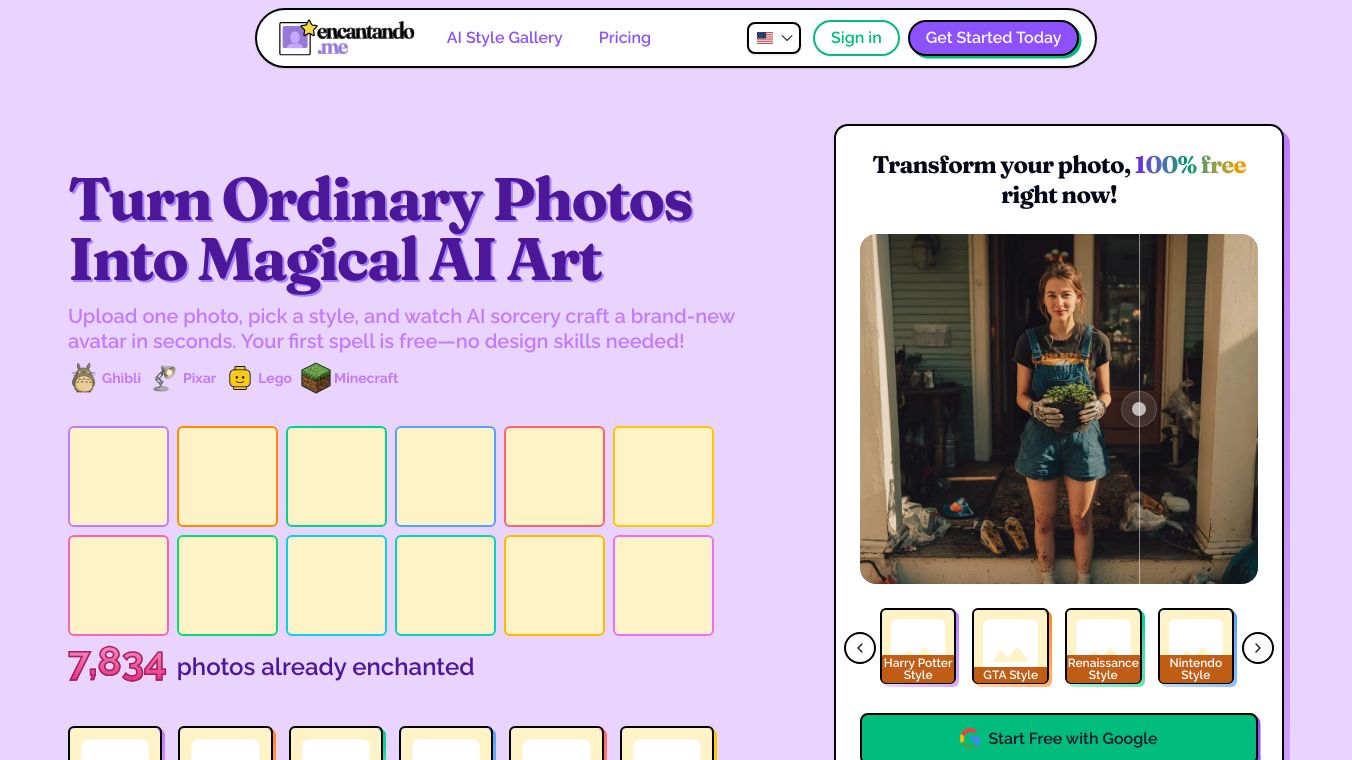This screenshot has height=760, width=1352.
Task: Click the Sign in button
Action: pos(856,38)
